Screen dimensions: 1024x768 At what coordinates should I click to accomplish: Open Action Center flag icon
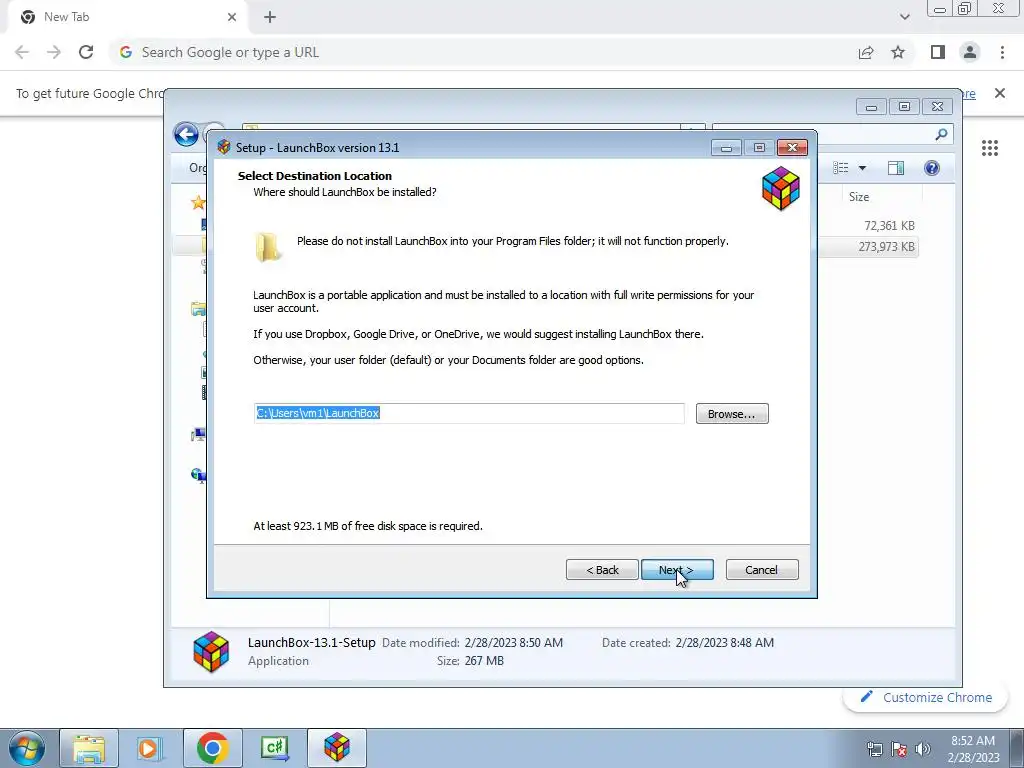(x=899, y=749)
